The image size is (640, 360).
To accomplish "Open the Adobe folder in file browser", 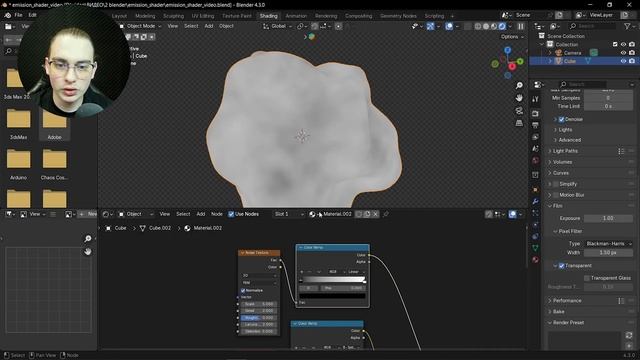I will 54,125.
